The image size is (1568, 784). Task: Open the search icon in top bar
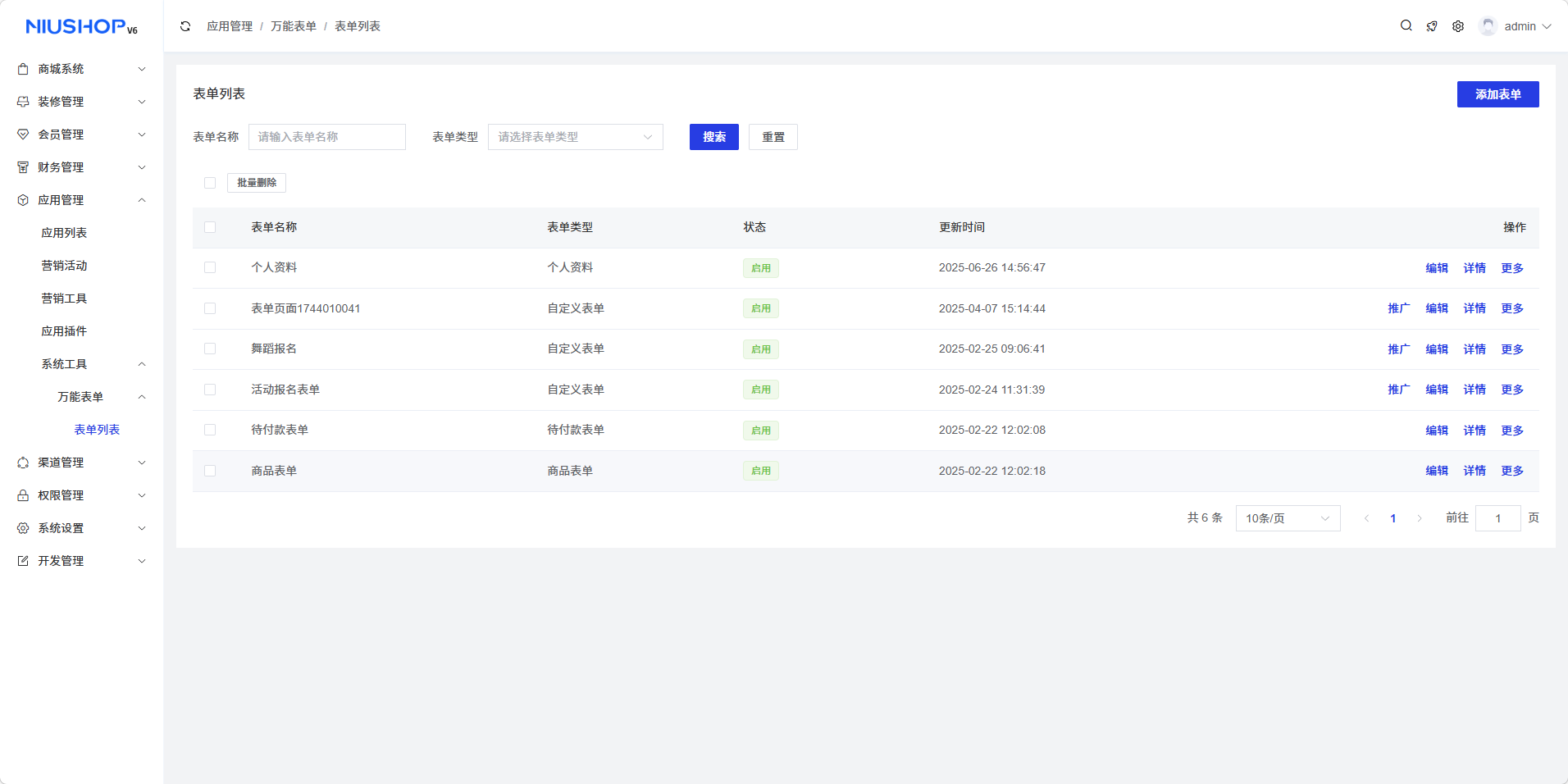pyautogui.click(x=1406, y=26)
